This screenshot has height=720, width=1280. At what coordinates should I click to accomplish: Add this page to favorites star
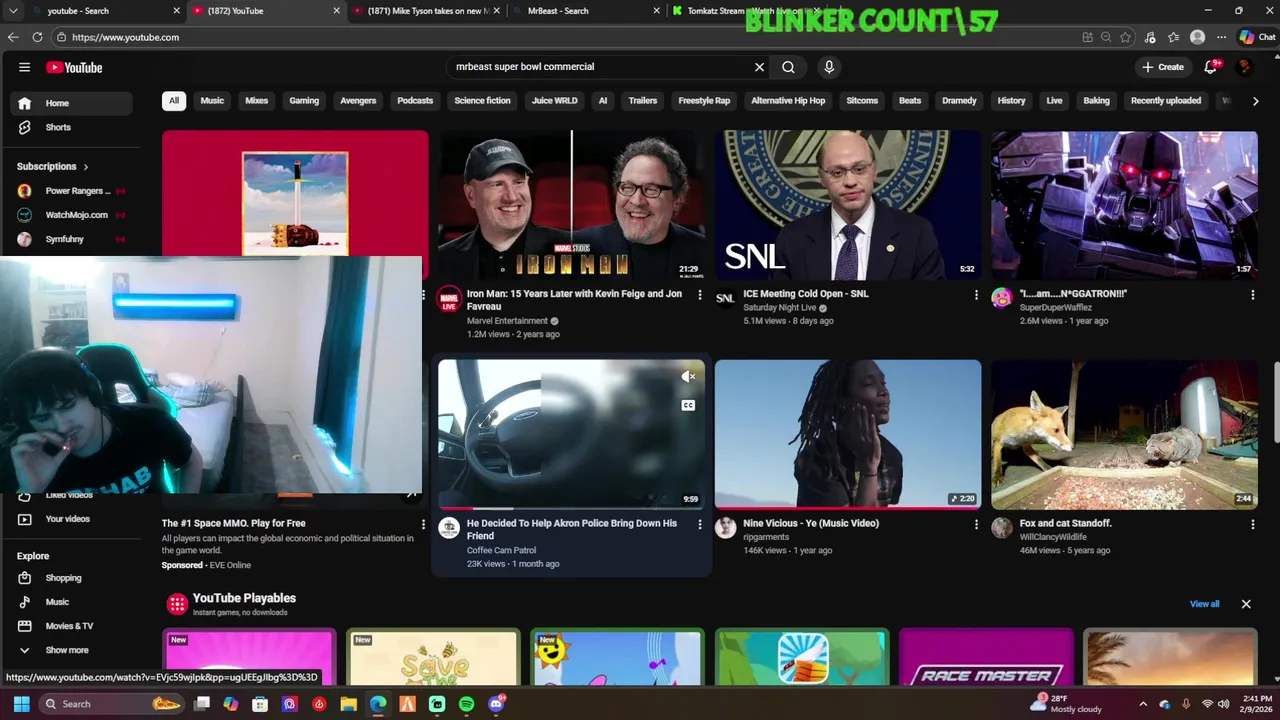point(1126,37)
